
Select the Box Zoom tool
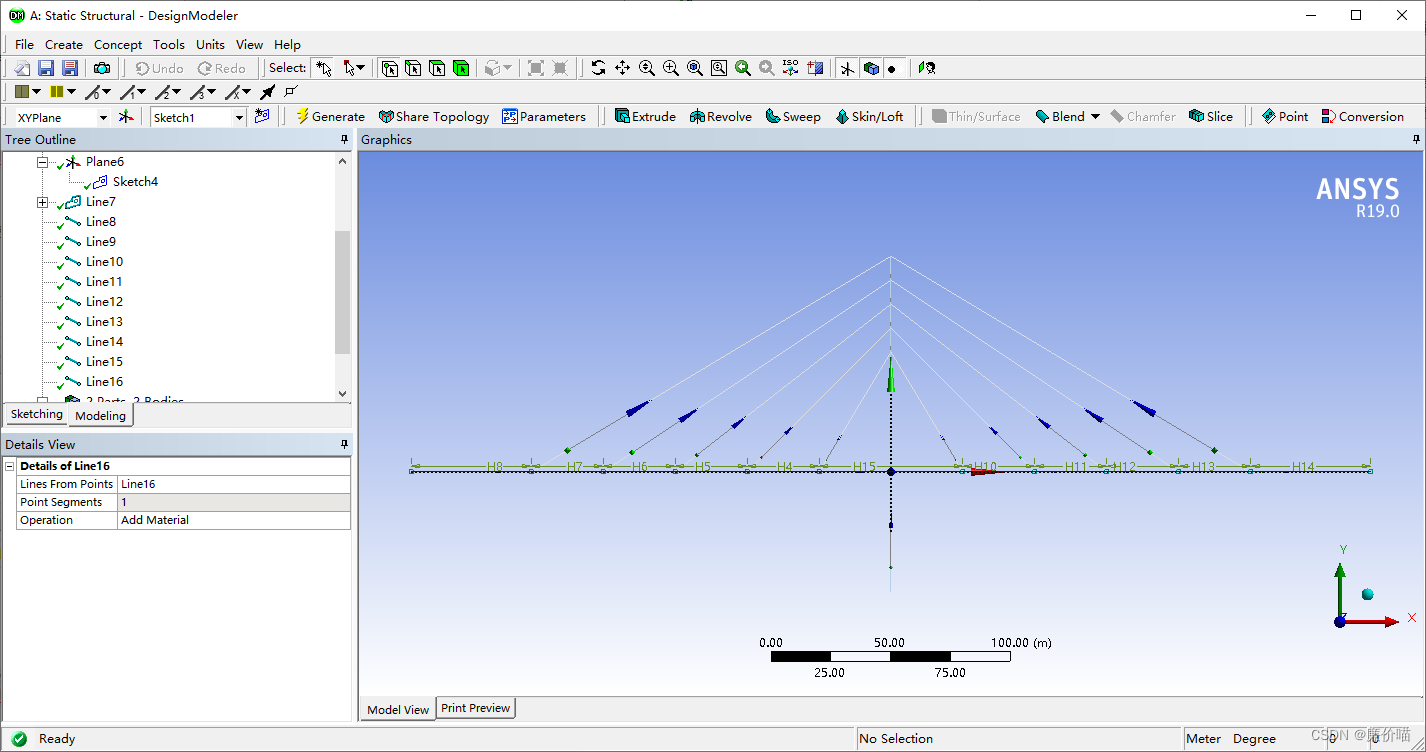[670, 68]
